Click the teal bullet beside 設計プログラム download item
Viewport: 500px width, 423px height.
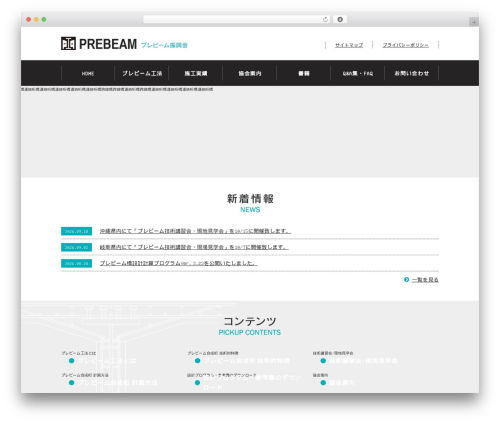[x=197, y=383]
